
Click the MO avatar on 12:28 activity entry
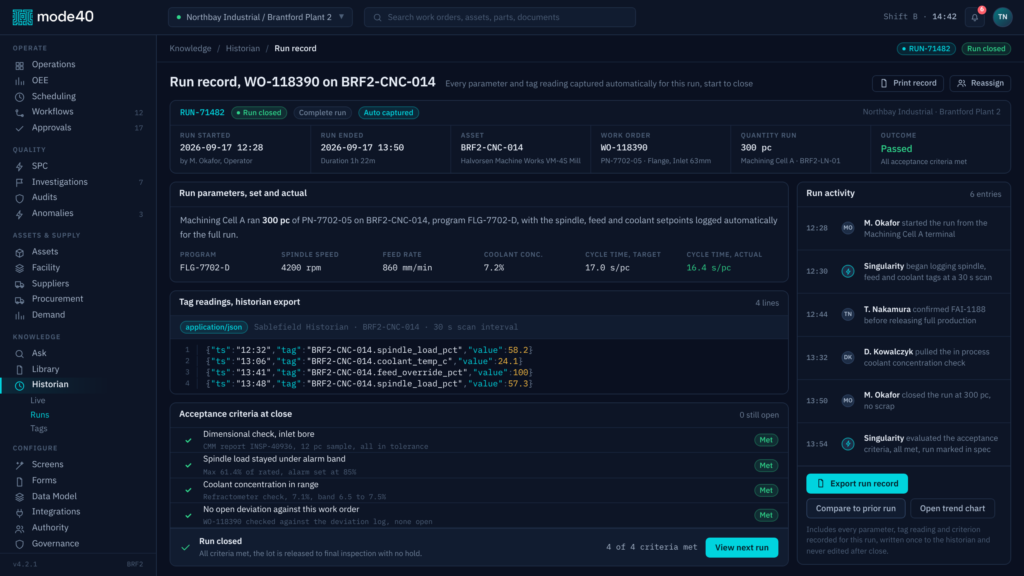point(848,228)
